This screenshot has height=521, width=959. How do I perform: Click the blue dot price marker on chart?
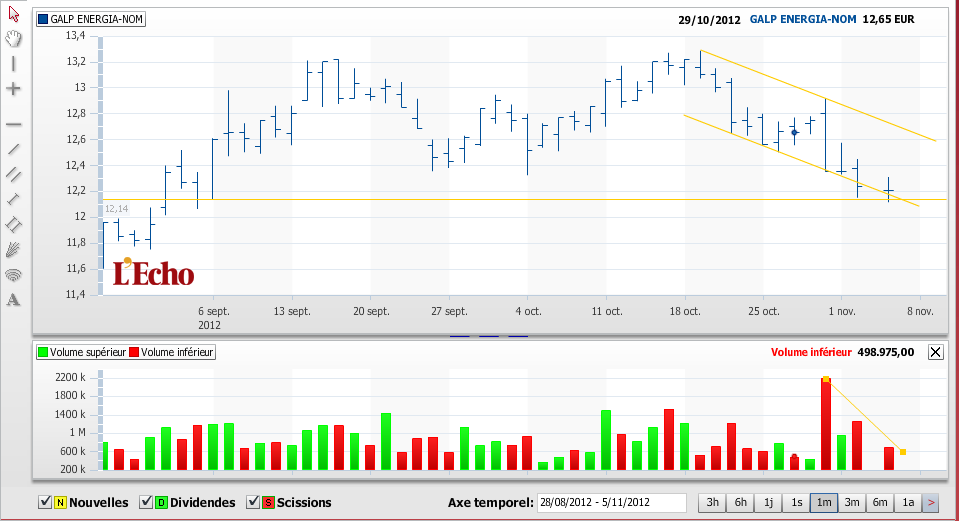click(794, 132)
